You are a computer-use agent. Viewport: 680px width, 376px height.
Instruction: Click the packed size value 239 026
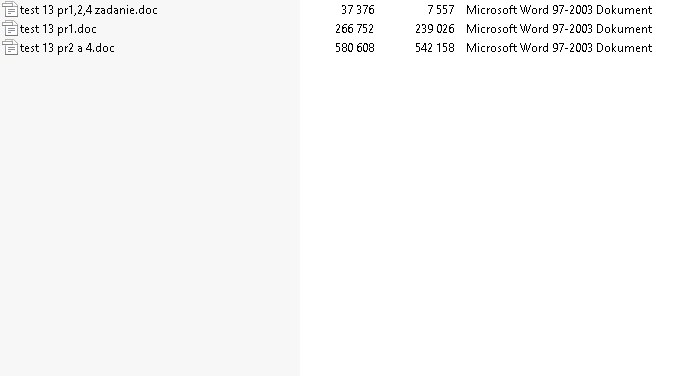point(435,29)
